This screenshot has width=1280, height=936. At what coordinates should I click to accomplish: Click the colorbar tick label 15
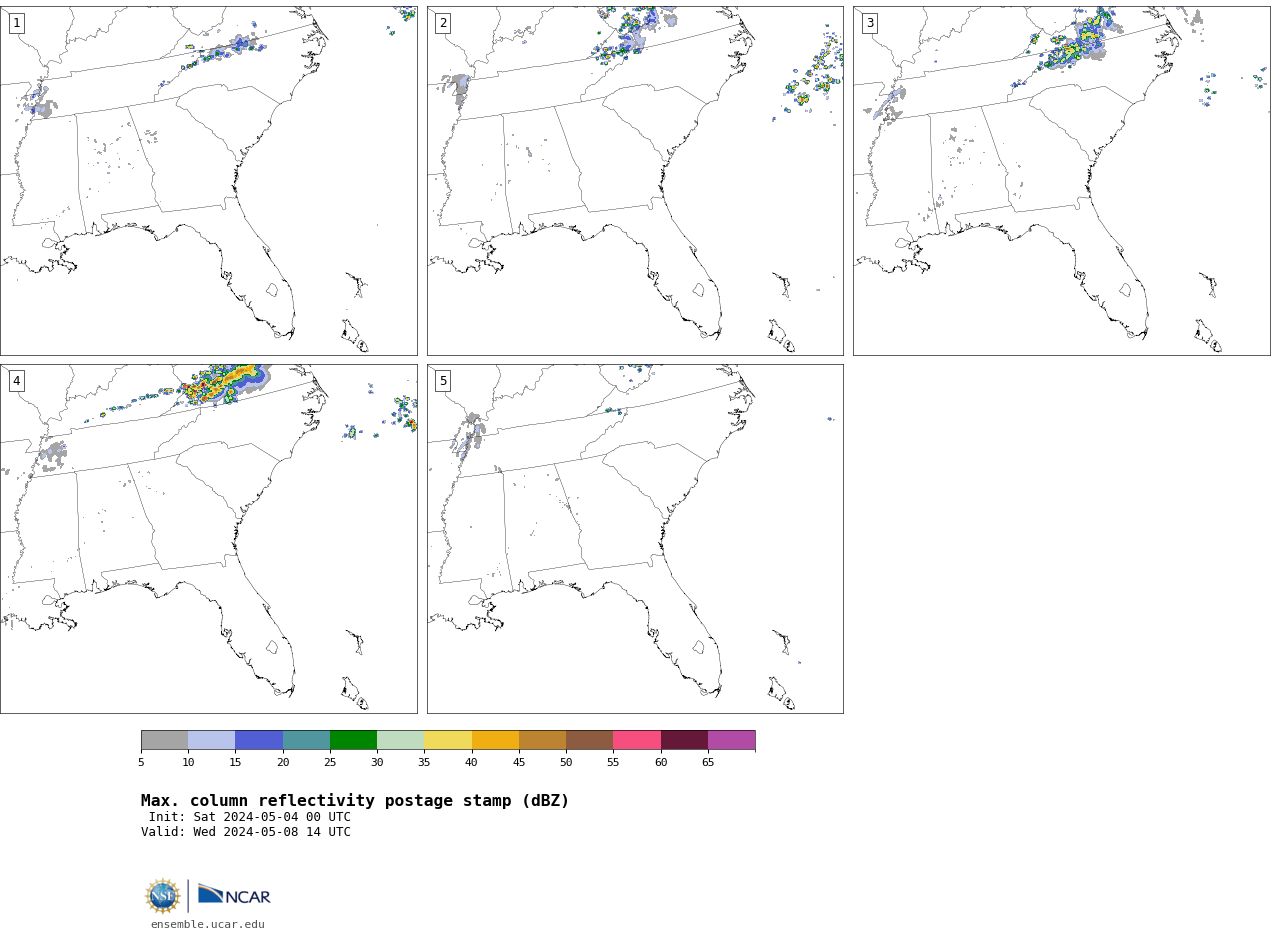[x=235, y=763]
